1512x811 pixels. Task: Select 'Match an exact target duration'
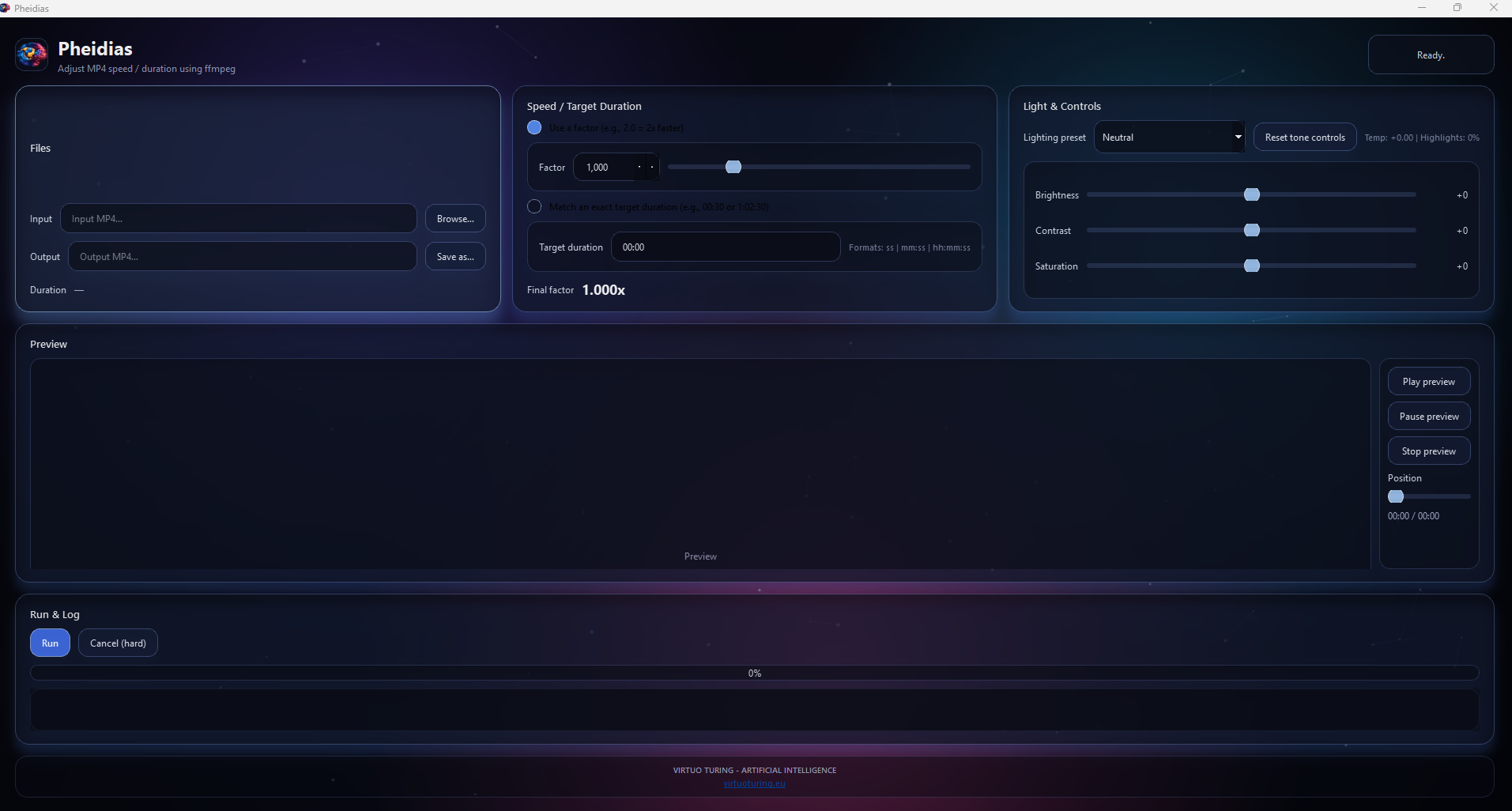click(534, 206)
